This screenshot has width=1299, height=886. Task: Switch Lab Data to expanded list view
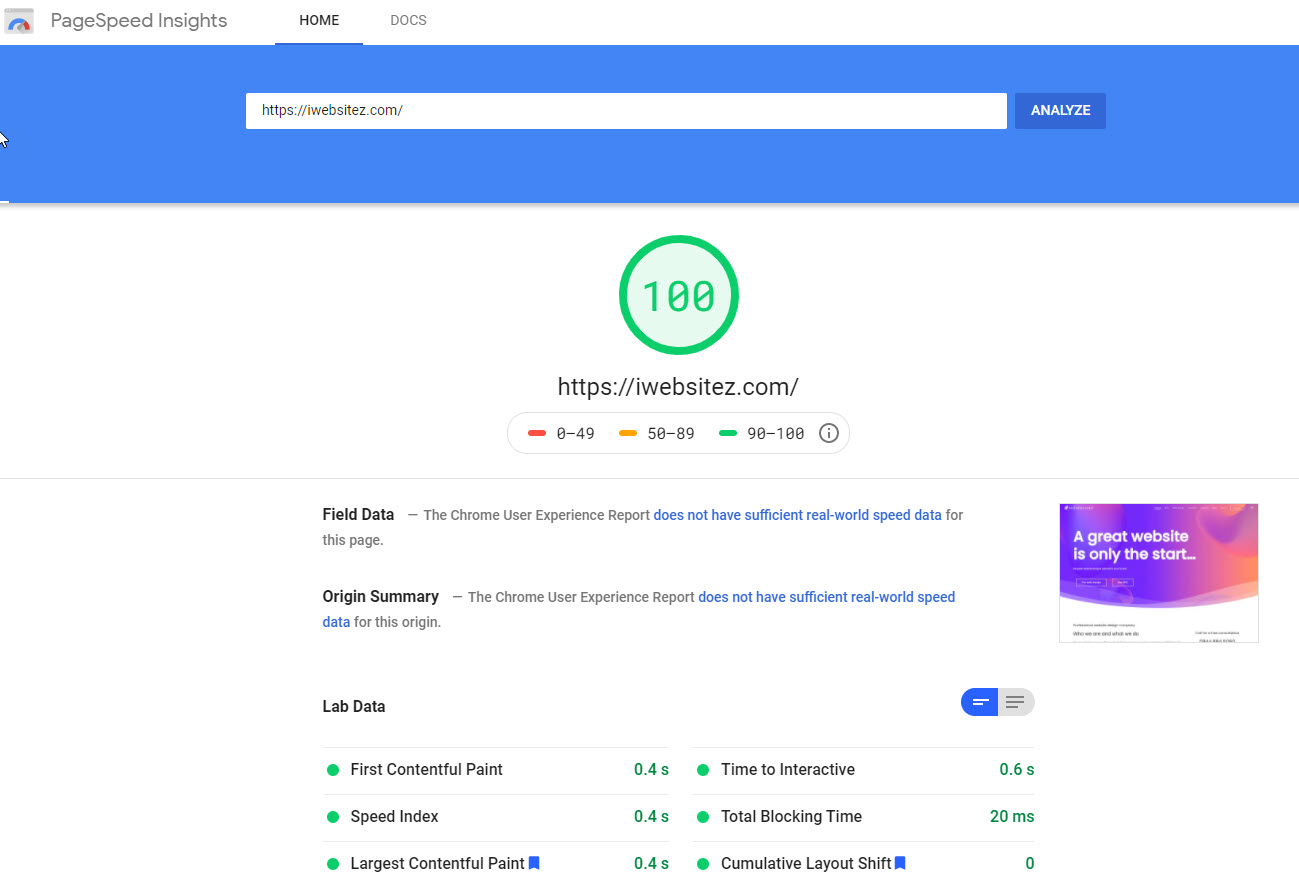(1016, 702)
